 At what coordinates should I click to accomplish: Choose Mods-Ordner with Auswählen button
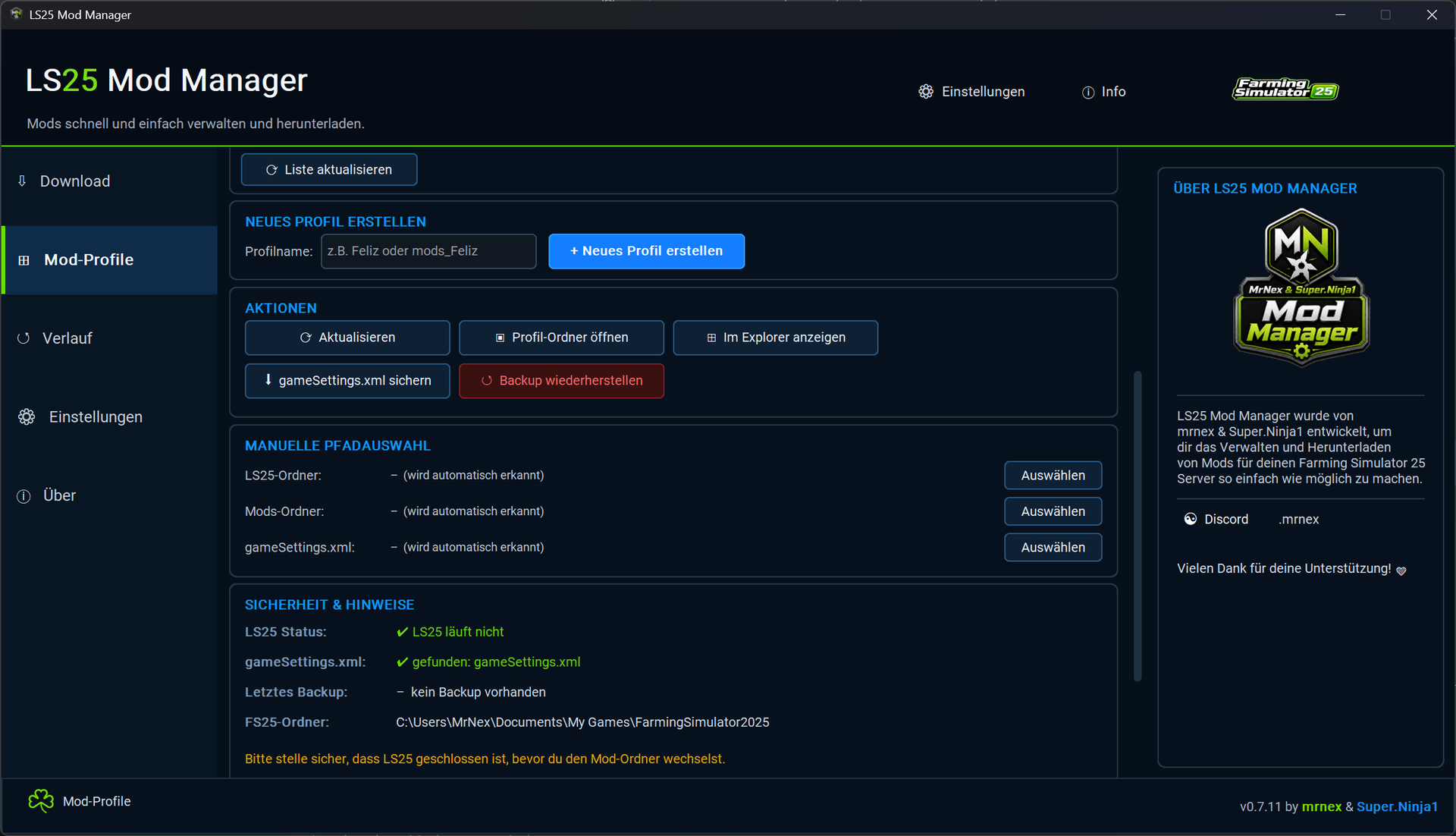tap(1053, 511)
